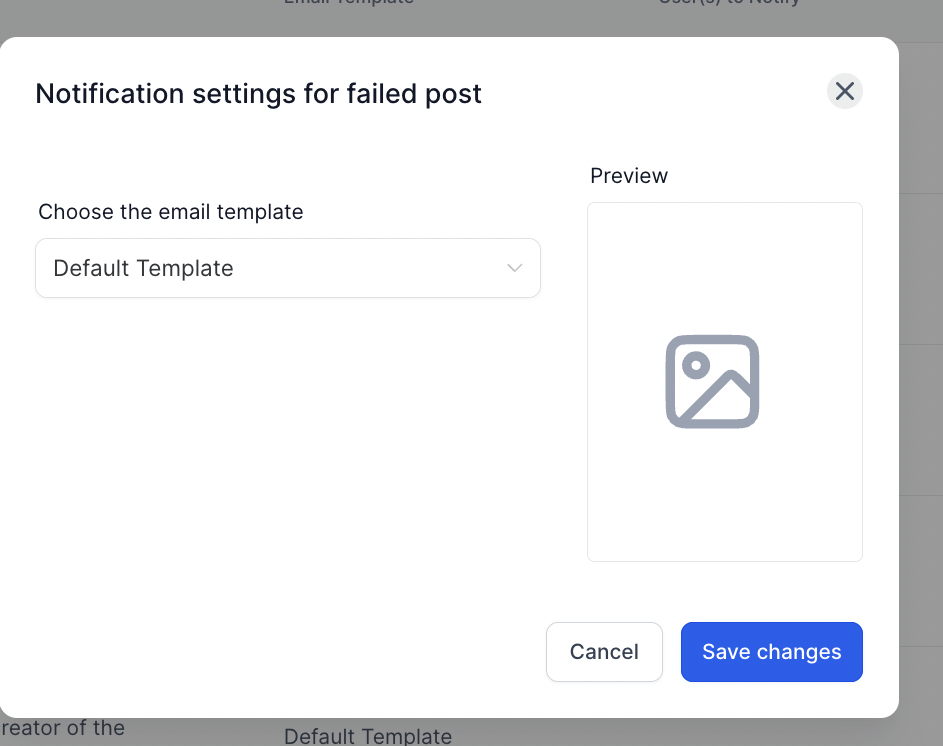Close the failed post notification dialog
The height and width of the screenshot is (746, 943).
[x=844, y=91]
